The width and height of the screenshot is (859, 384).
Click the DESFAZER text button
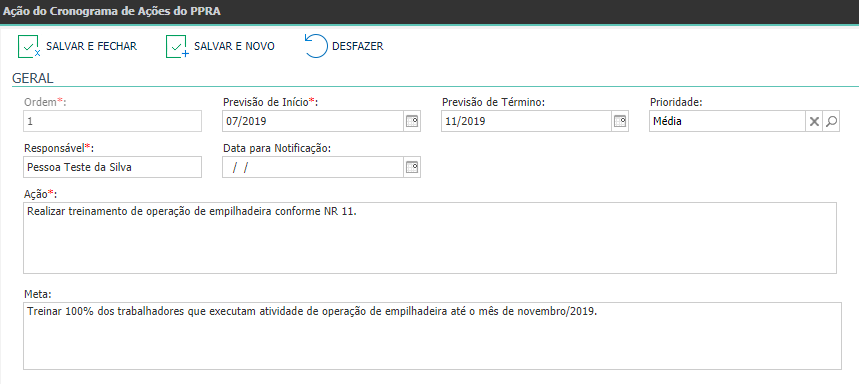click(x=358, y=47)
